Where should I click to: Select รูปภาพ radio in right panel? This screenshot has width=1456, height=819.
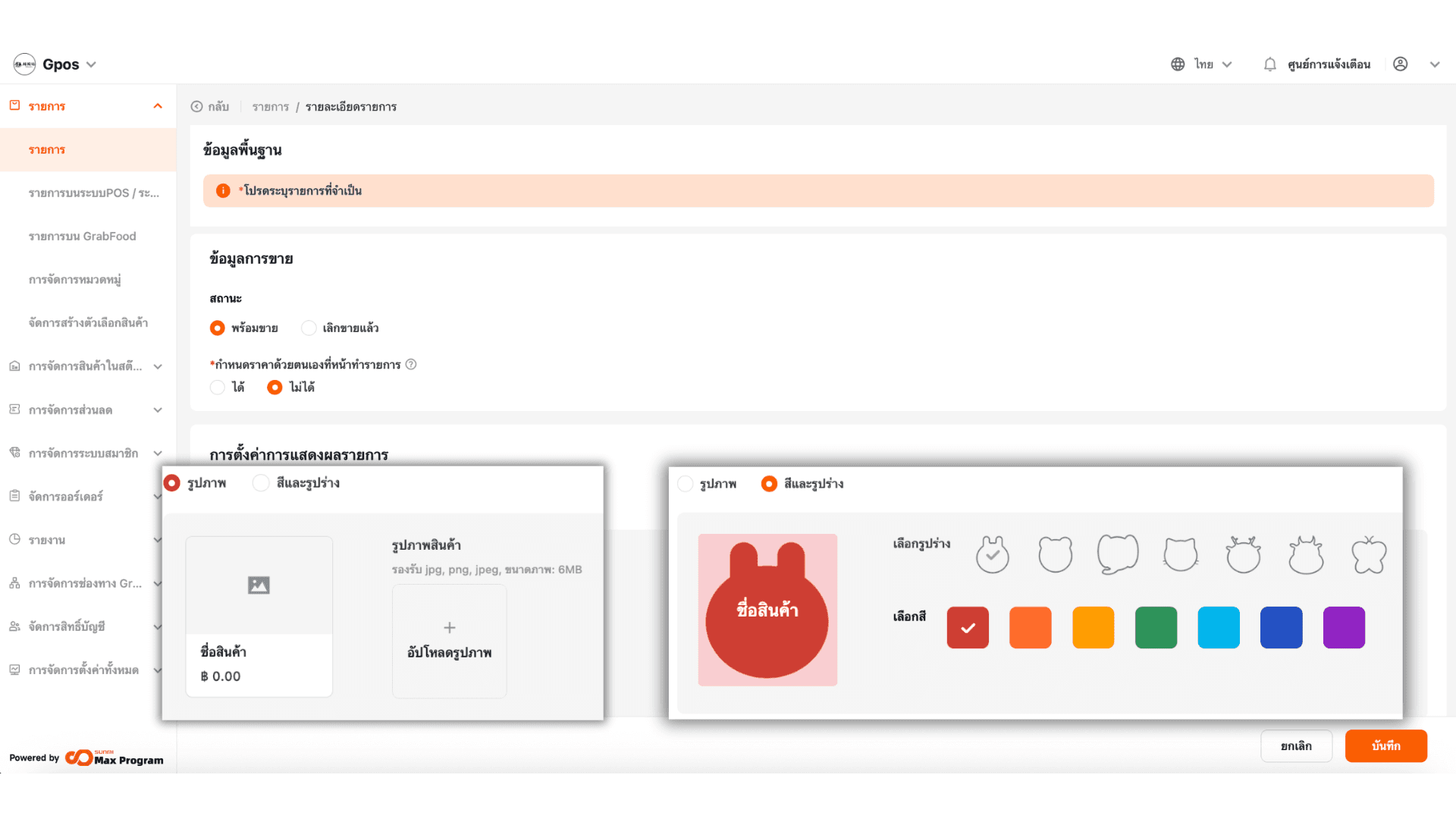(686, 484)
